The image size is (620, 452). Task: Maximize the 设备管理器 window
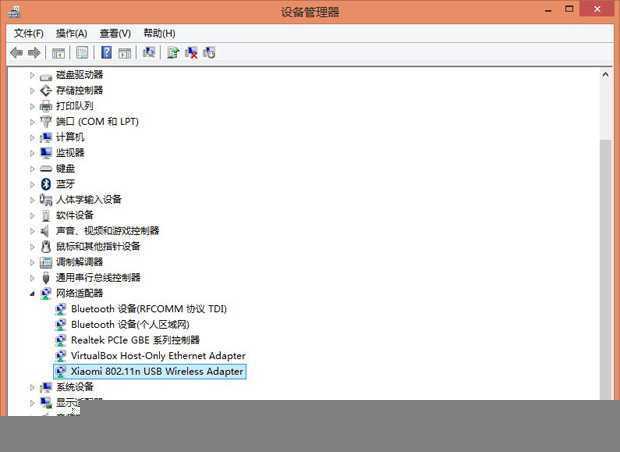(x=569, y=9)
